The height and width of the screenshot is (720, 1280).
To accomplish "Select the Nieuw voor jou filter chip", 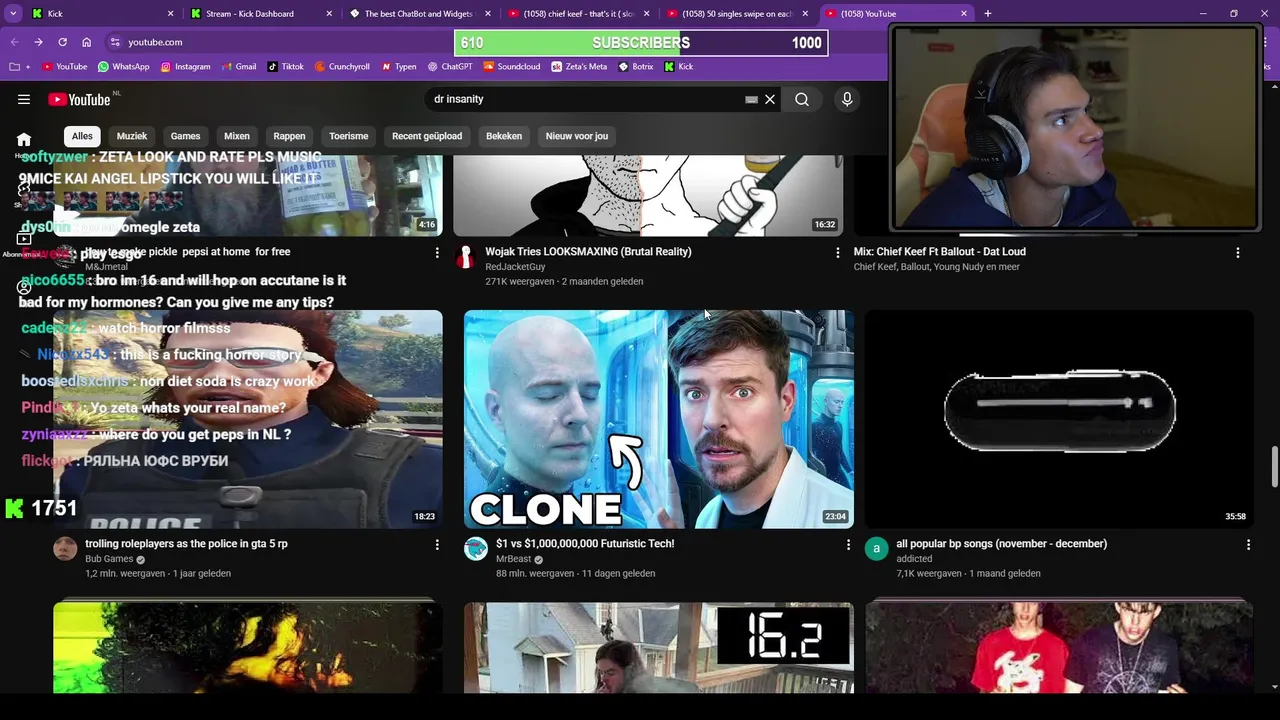I will coord(577,136).
